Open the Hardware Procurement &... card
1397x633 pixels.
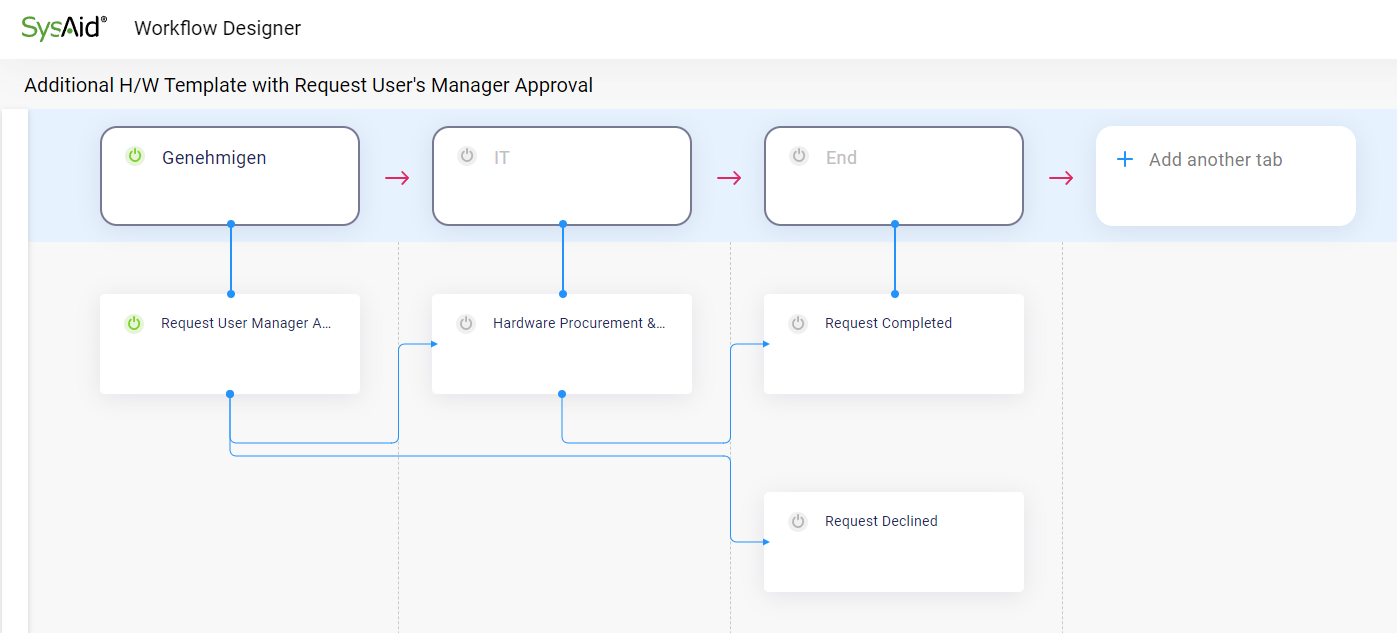562,344
